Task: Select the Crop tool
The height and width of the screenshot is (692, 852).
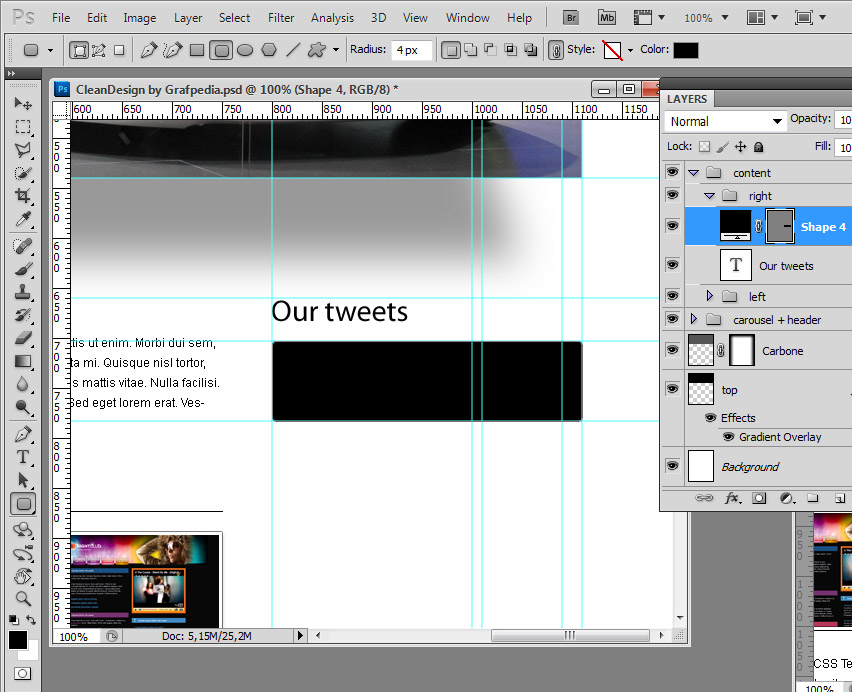Action: point(23,196)
